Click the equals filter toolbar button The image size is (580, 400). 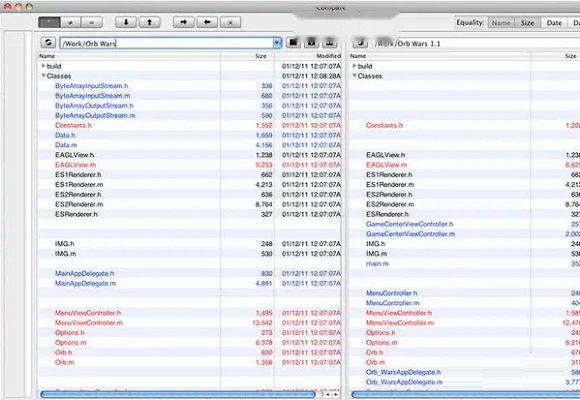click(x=91, y=22)
